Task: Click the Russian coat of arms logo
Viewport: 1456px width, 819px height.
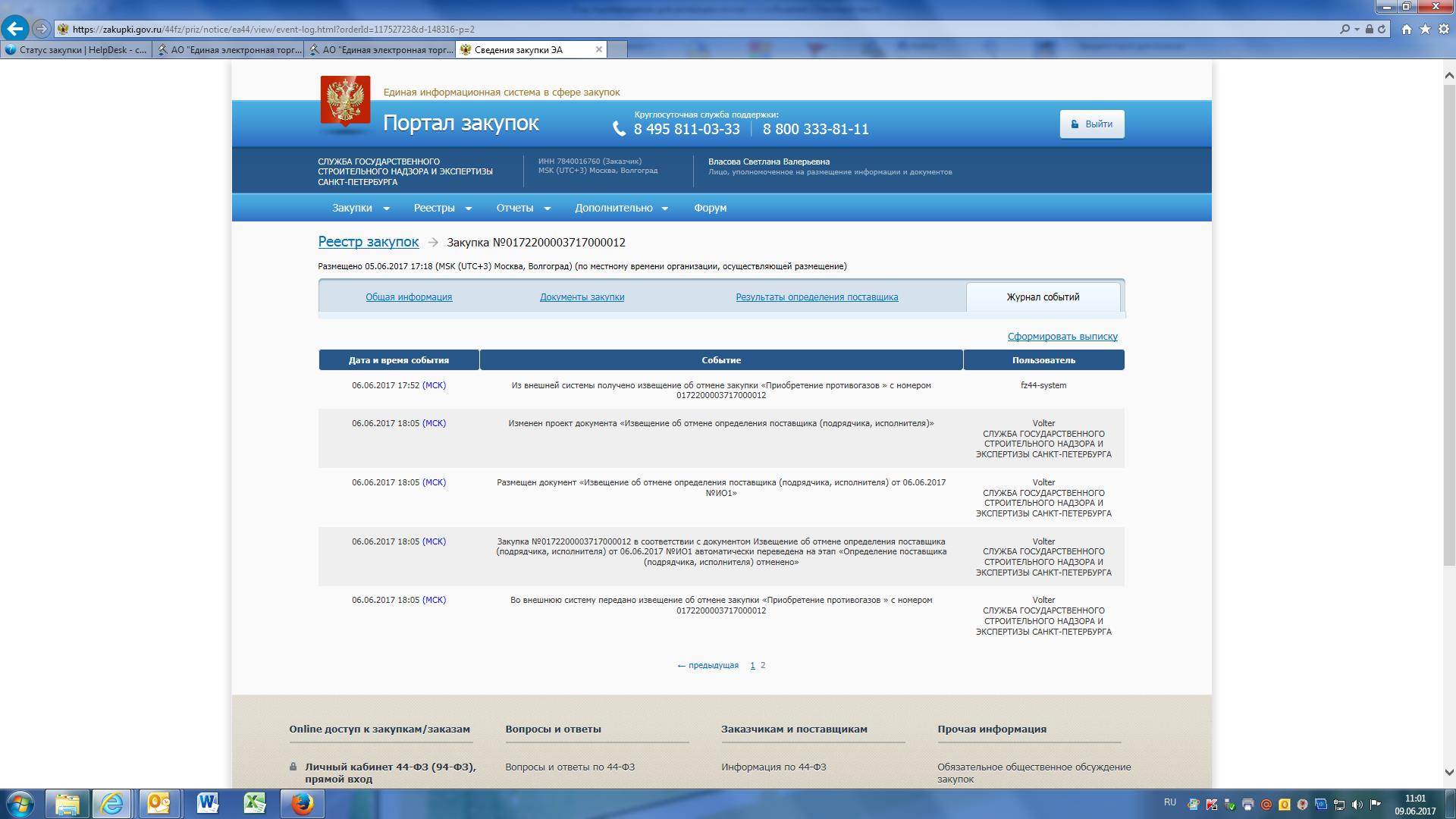Action: (345, 100)
